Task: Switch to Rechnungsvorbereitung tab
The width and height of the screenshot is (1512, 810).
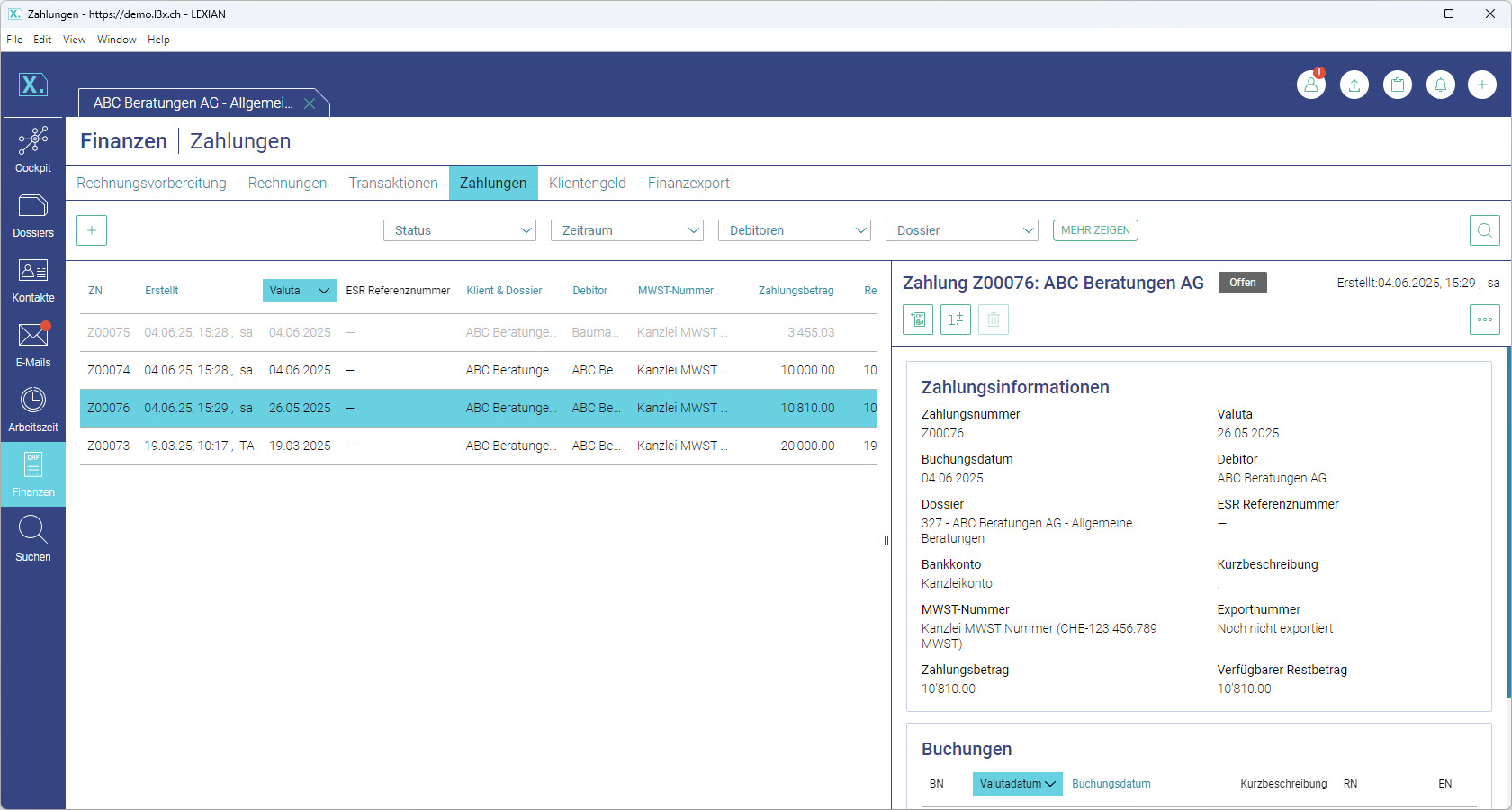Action: click(151, 184)
